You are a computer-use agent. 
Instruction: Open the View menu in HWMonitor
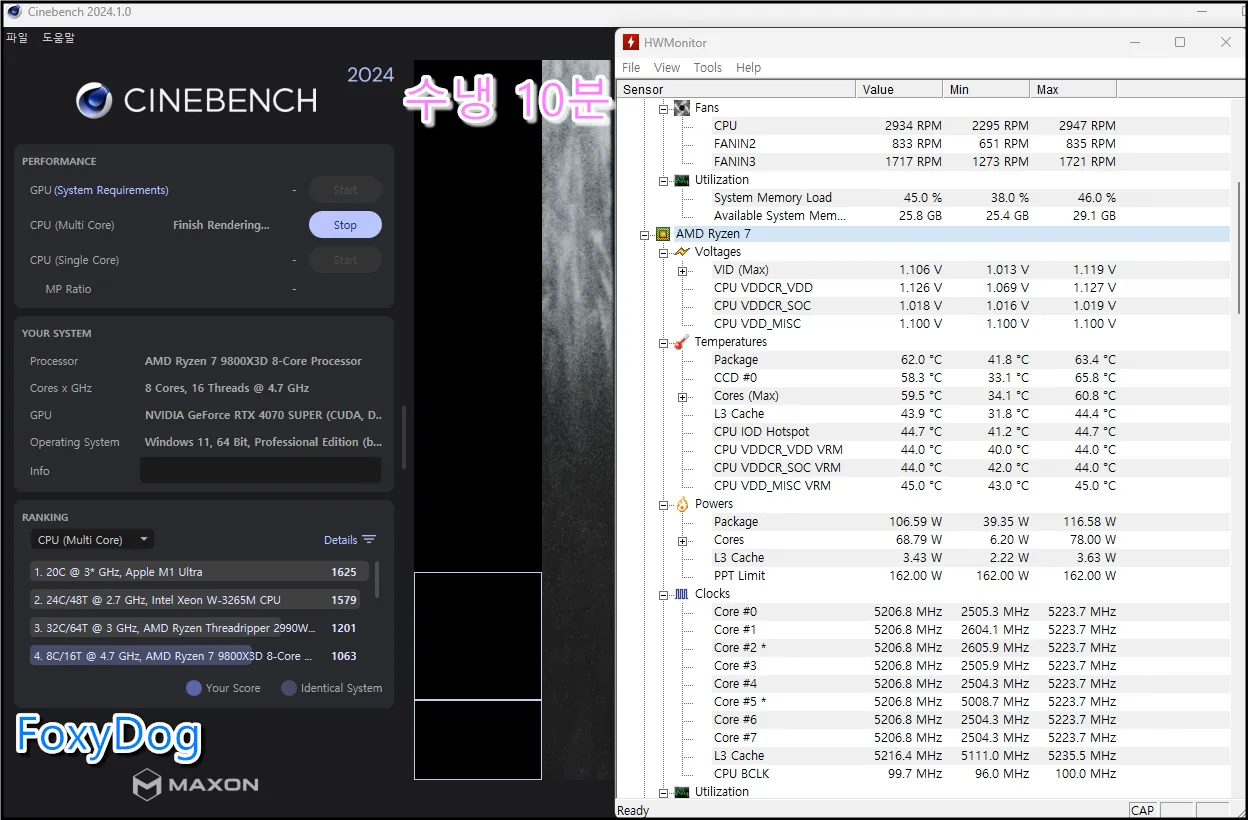[x=667, y=67]
